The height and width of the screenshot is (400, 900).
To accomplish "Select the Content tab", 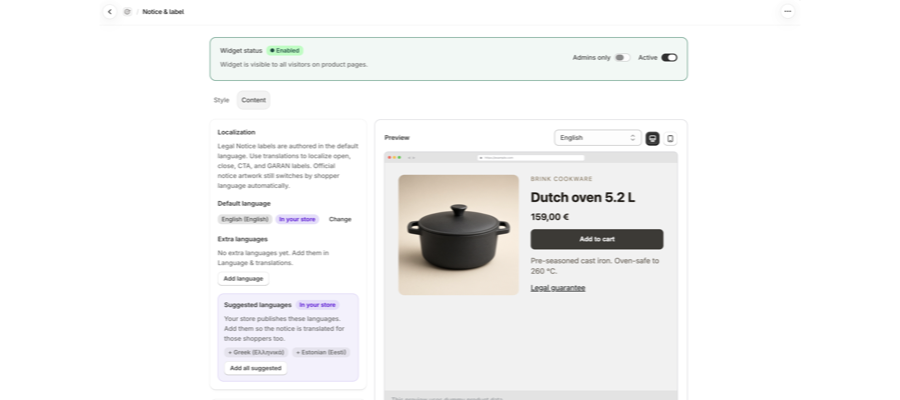I will 253,100.
